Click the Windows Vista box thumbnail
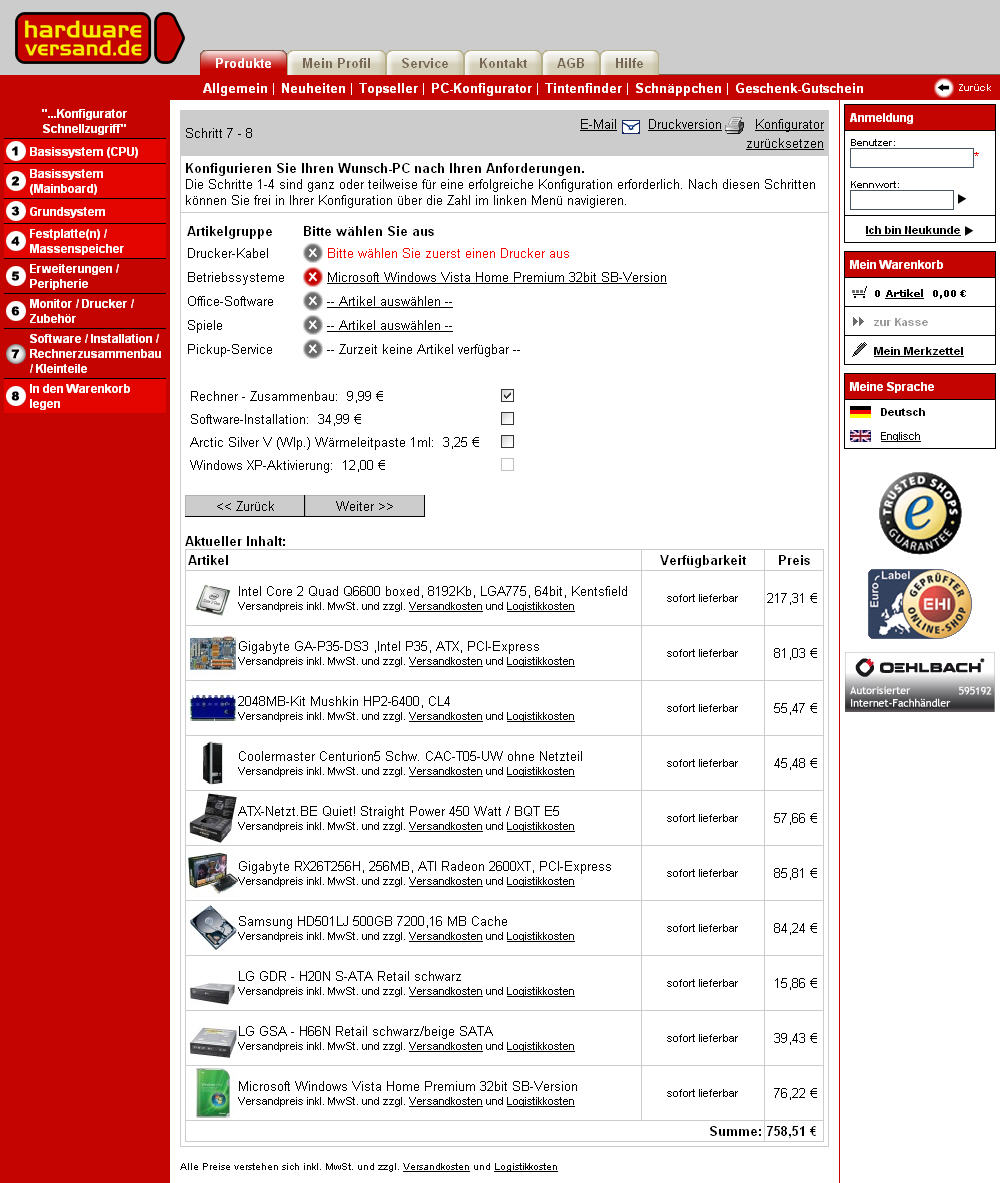 pyautogui.click(x=213, y=1093)
